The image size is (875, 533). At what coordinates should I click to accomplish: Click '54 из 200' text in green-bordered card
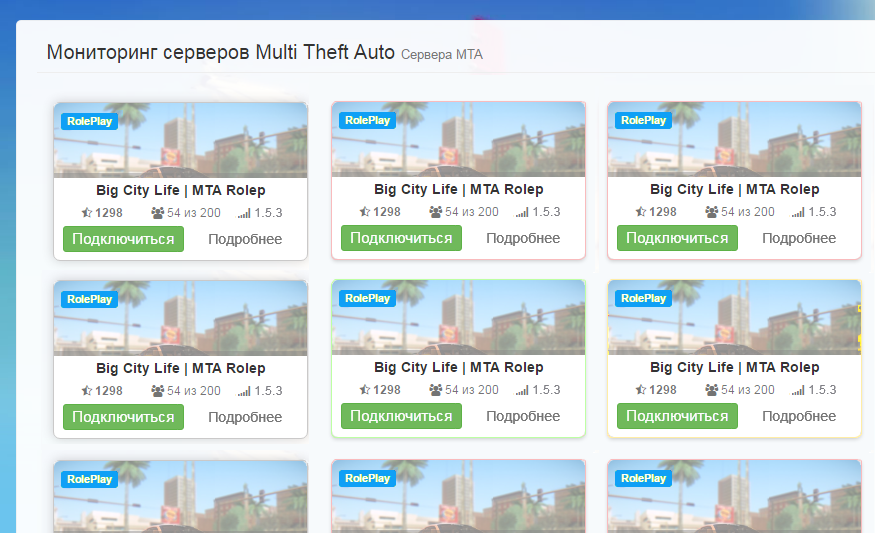coord(472,390)
